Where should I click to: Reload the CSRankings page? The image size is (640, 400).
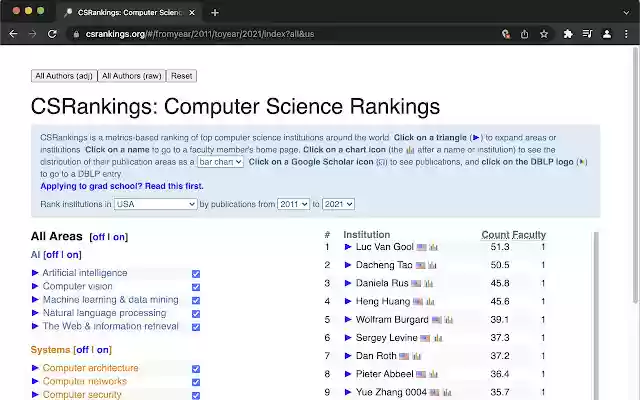pos(52,34)
